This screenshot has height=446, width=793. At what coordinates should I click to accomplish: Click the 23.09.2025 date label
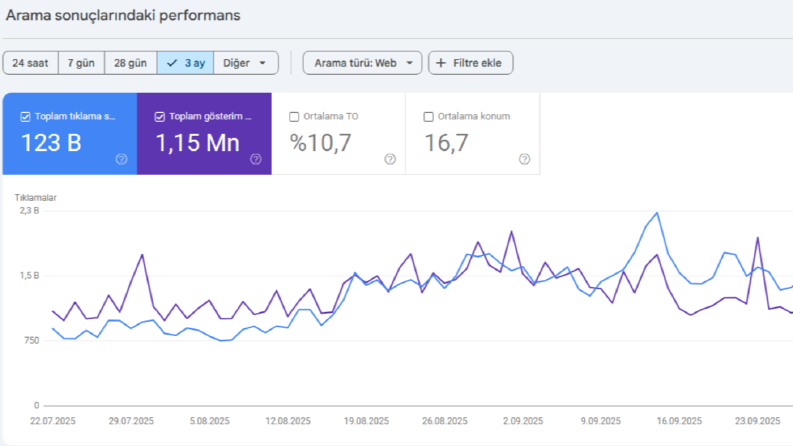click(758, 421)
